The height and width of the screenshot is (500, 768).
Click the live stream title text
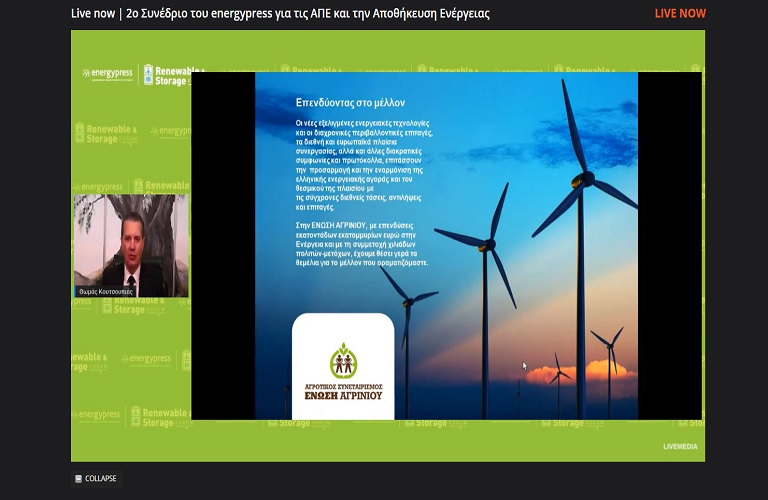[280, 14]
